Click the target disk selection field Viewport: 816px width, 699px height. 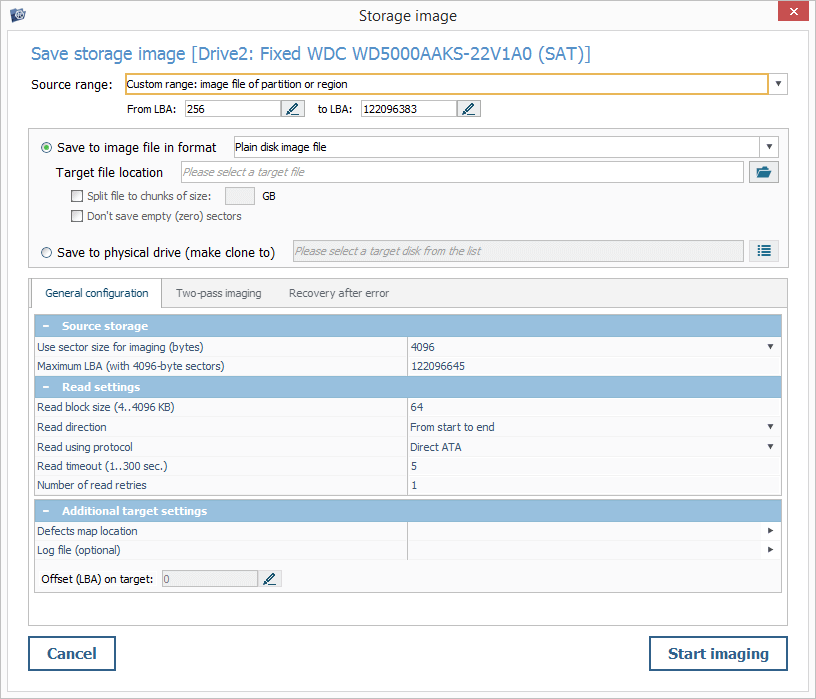click(518, 251)
